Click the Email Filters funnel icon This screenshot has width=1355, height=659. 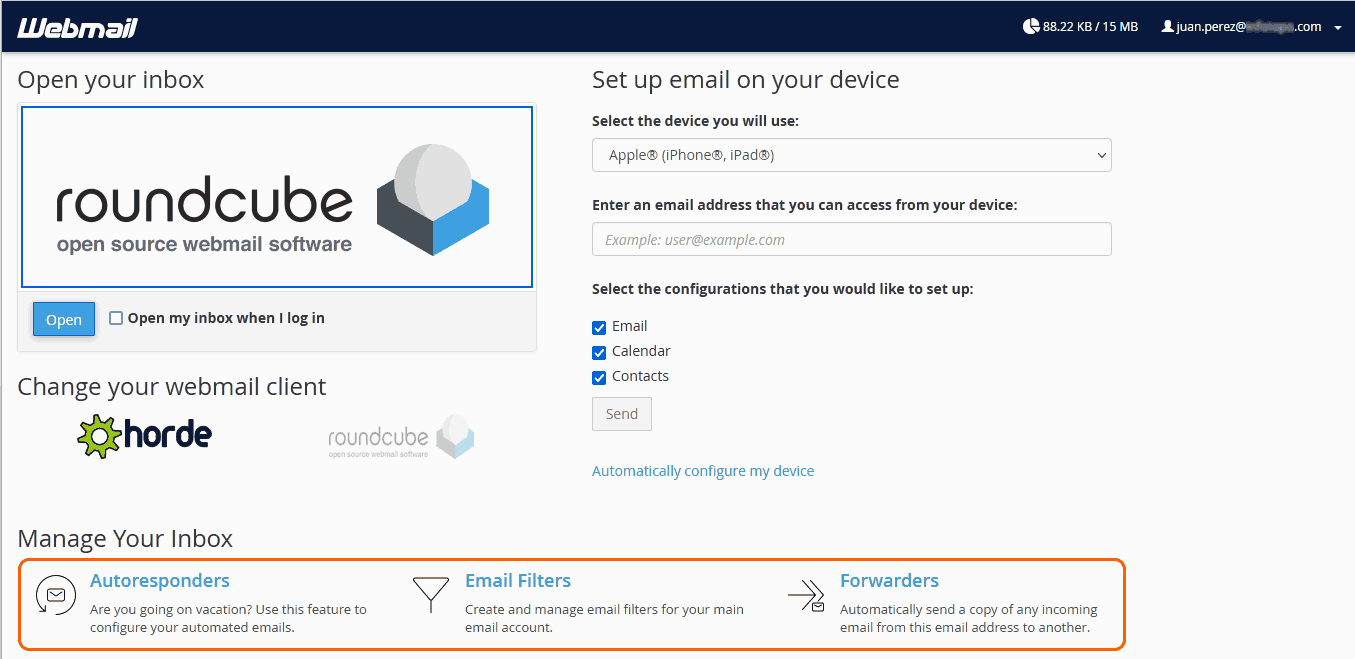pos(430,594)
